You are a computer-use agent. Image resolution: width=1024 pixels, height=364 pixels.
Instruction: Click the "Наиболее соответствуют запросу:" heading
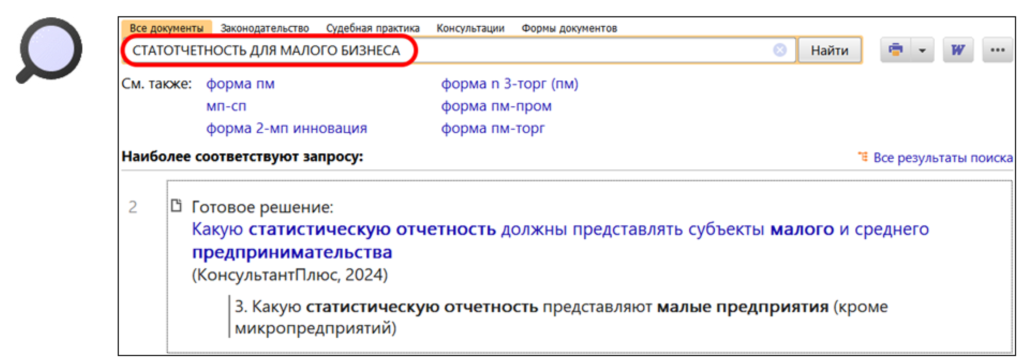pos(242,157)
